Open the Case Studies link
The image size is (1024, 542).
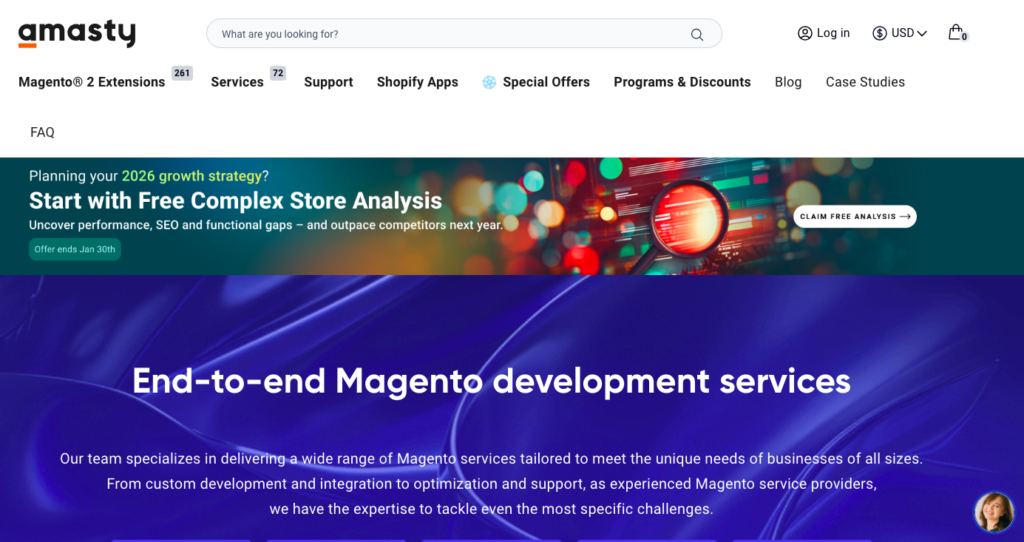pyautogui.click(x=865, y=82)
